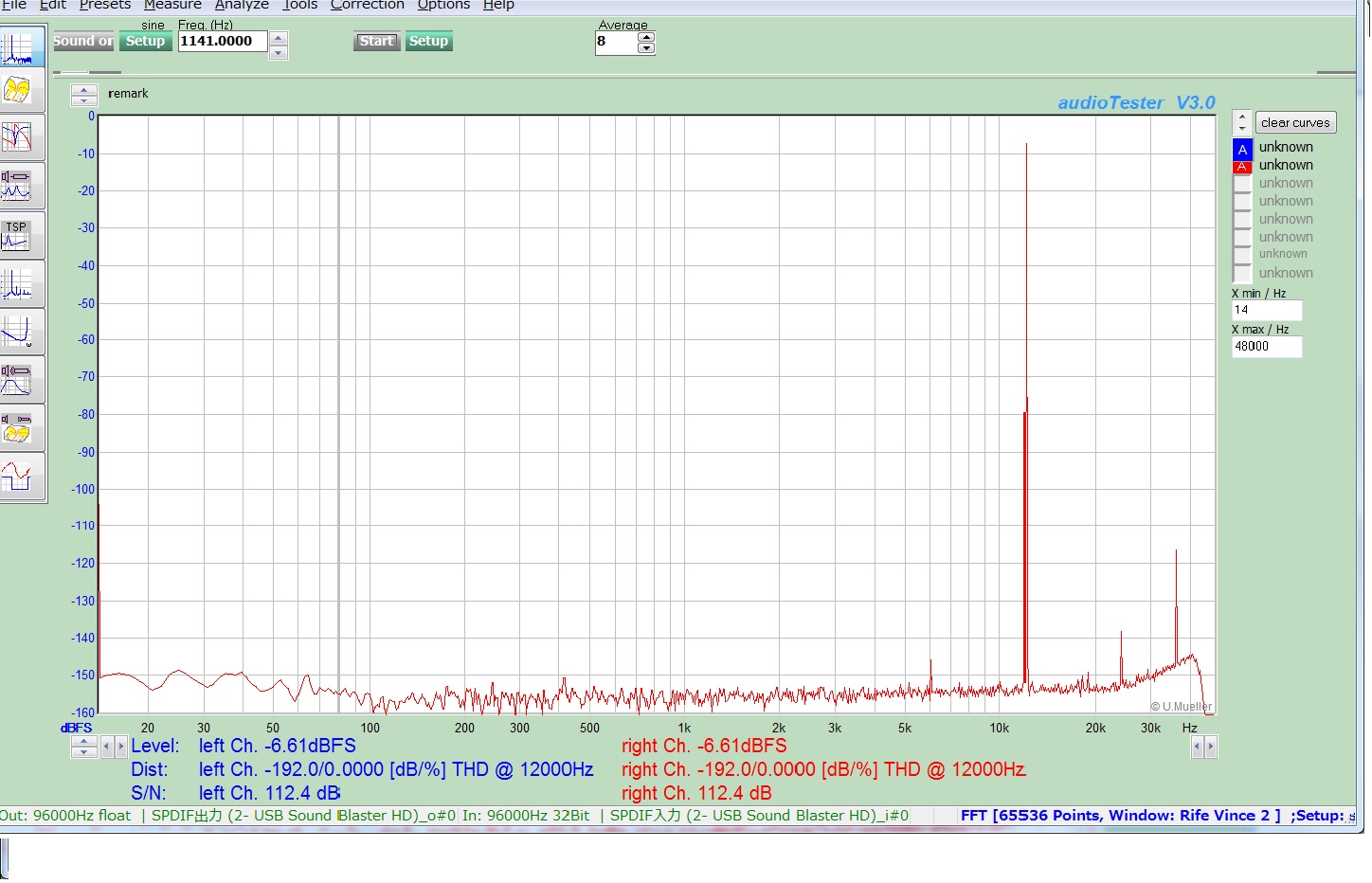Decrease frequency with down arrow
Screen dimensions: 1372x883
[x=279, y=53]
